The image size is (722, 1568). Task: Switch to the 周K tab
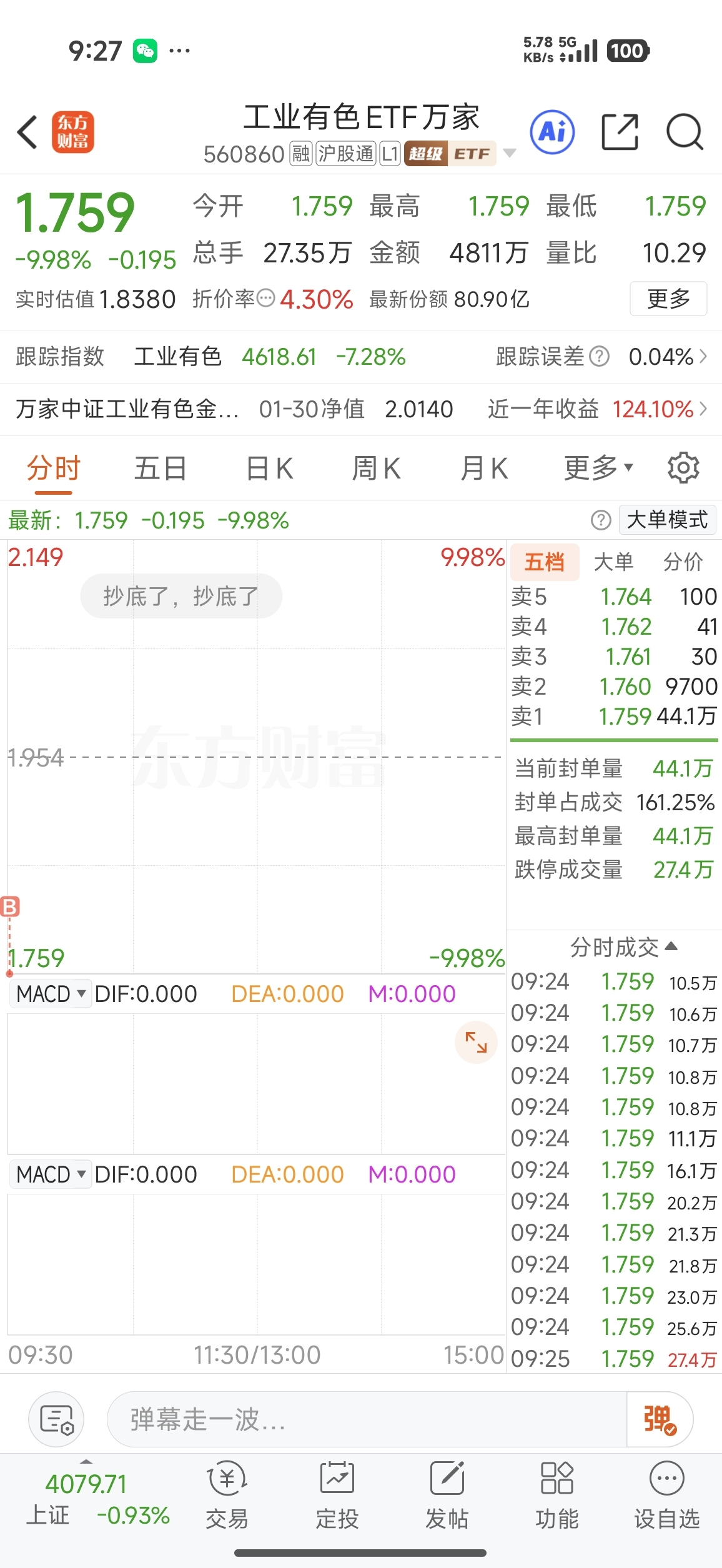click(377, 468)
